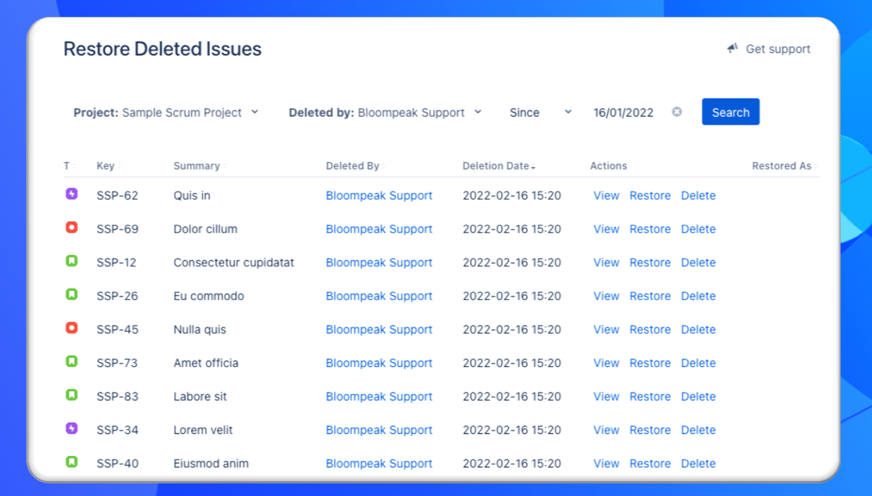Open the Deleted by filter dropdown
Viewport: 872px width, 496px height.
(385, 113)
